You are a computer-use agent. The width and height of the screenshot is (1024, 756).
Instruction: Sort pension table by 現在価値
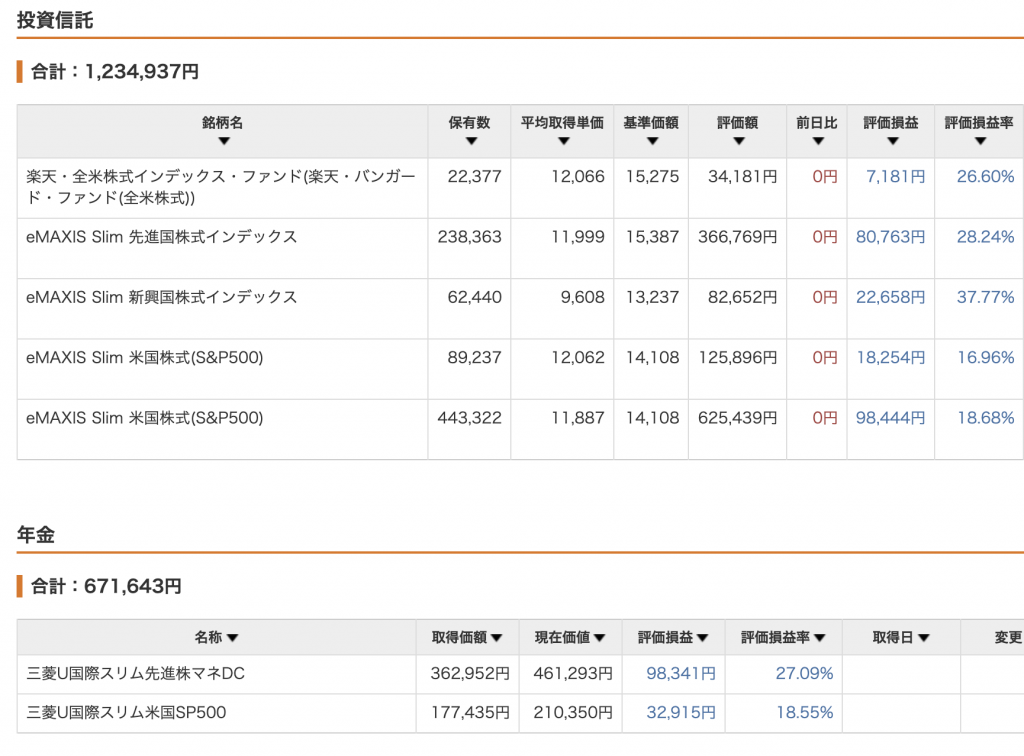click(x=599, y=638)
